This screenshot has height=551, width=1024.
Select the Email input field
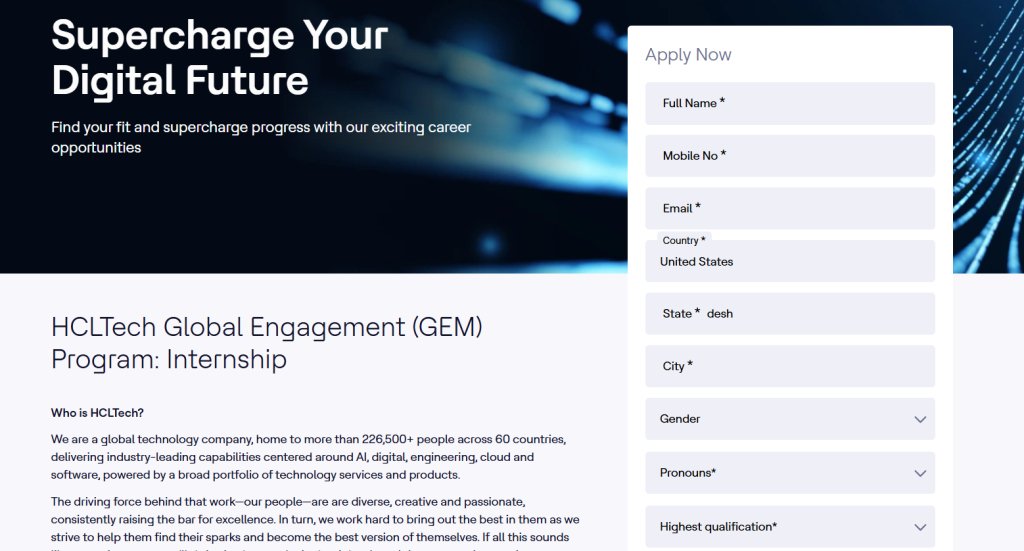coord(789,209)
